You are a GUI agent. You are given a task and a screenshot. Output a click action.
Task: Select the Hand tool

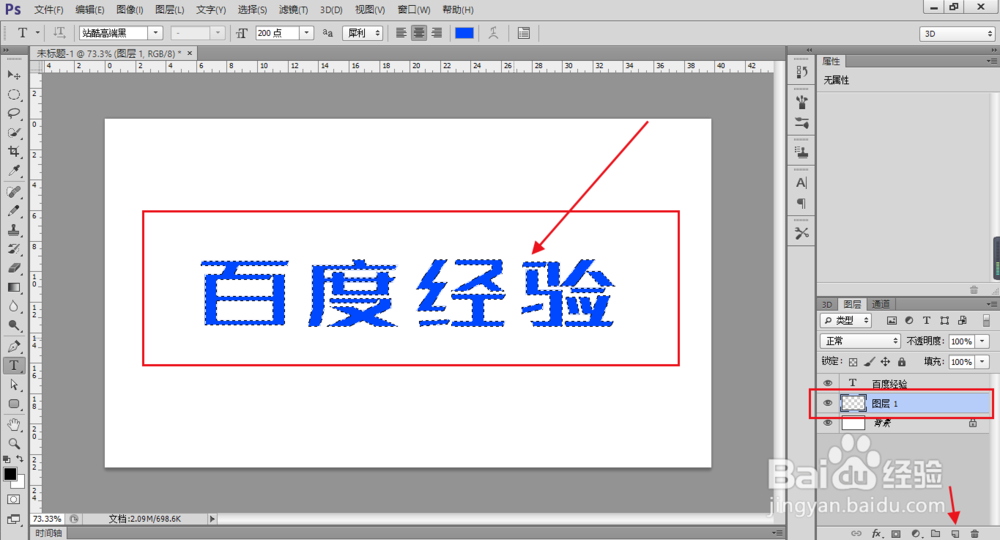click(13, 425)
